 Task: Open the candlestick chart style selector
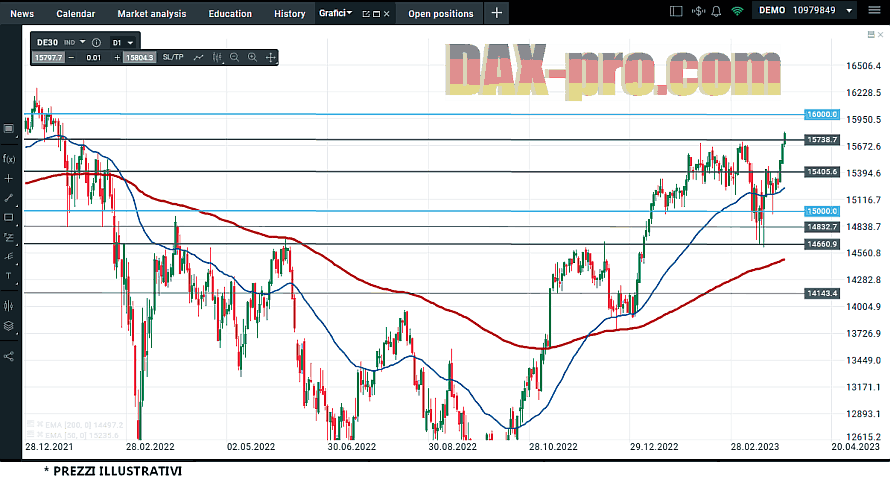[217, 57]
